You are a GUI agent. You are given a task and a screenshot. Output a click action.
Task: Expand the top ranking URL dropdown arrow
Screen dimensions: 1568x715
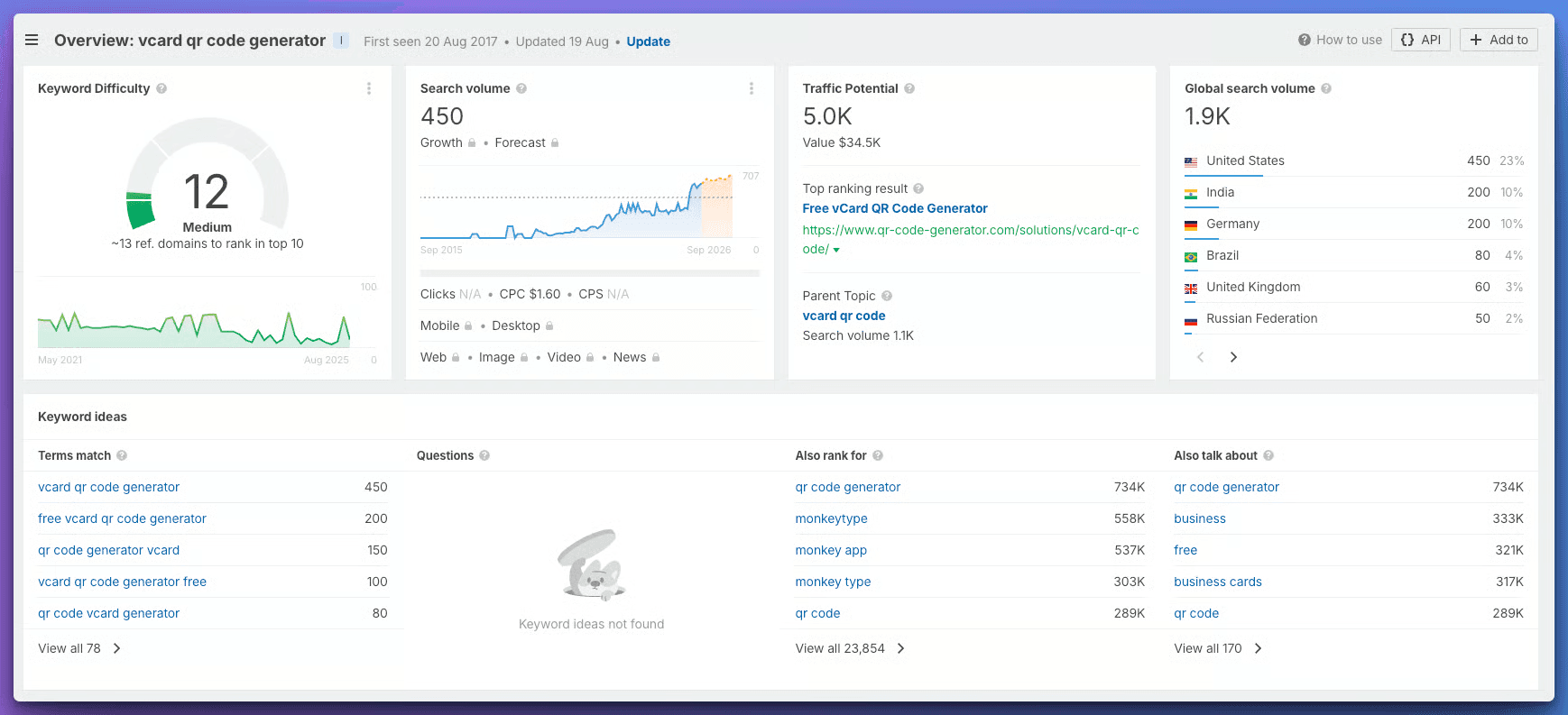click(836, 250)
